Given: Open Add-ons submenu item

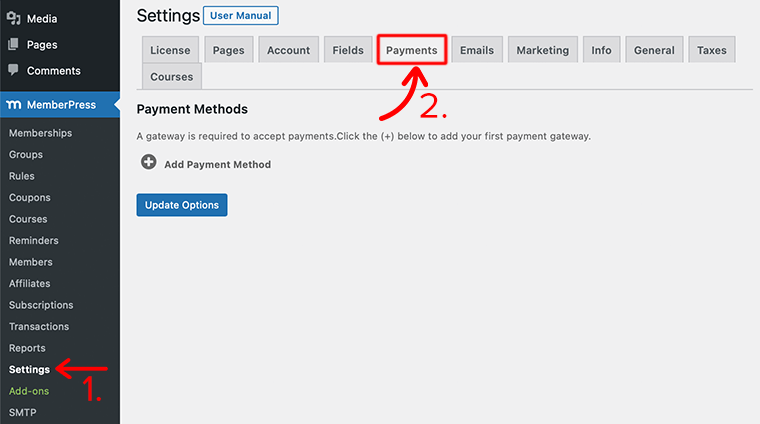Looking at the screenshot, I should [29, 391].
